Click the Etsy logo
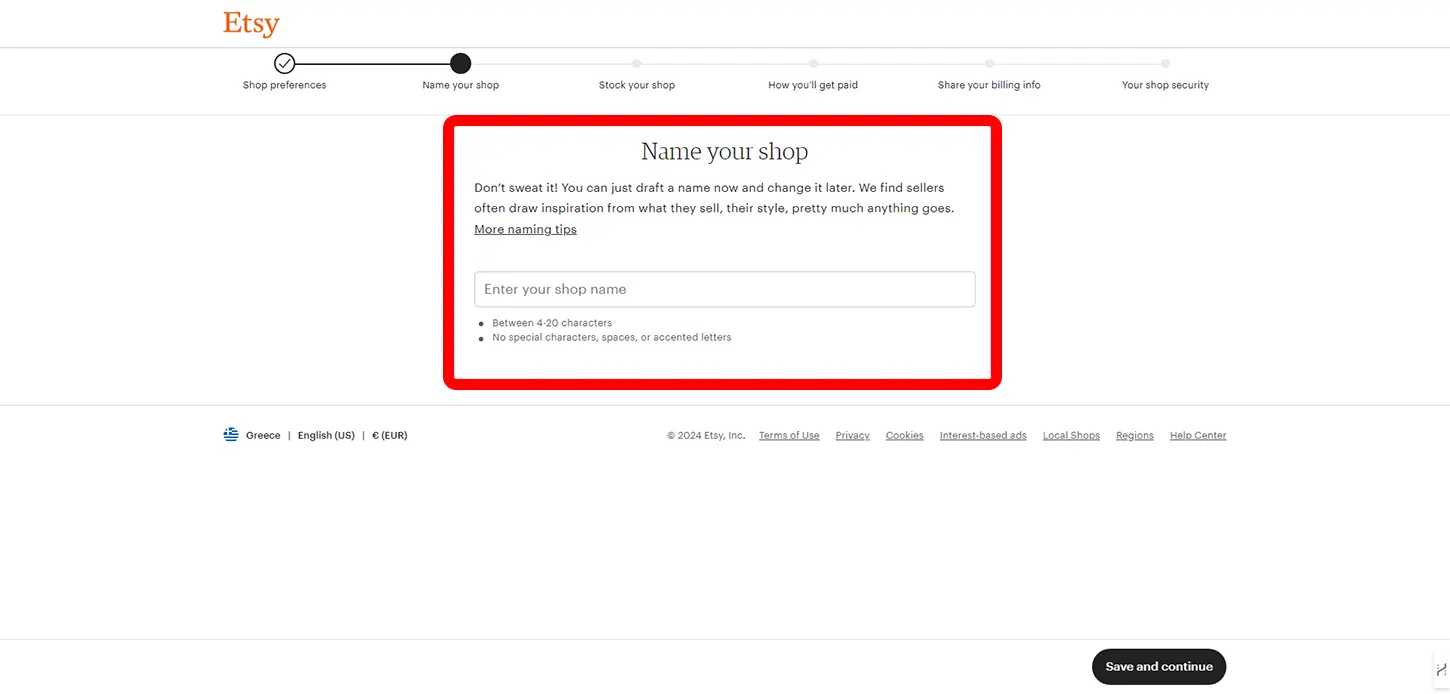Image resolution: width=1450 pixels, height=694 pixels. tap(251, 24)
